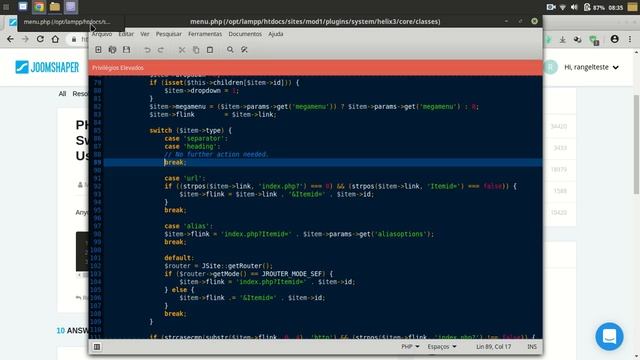Click the case 'url': line
Image resolution: width=640 pixels, height=360 pixels.
tap(185, 178)
